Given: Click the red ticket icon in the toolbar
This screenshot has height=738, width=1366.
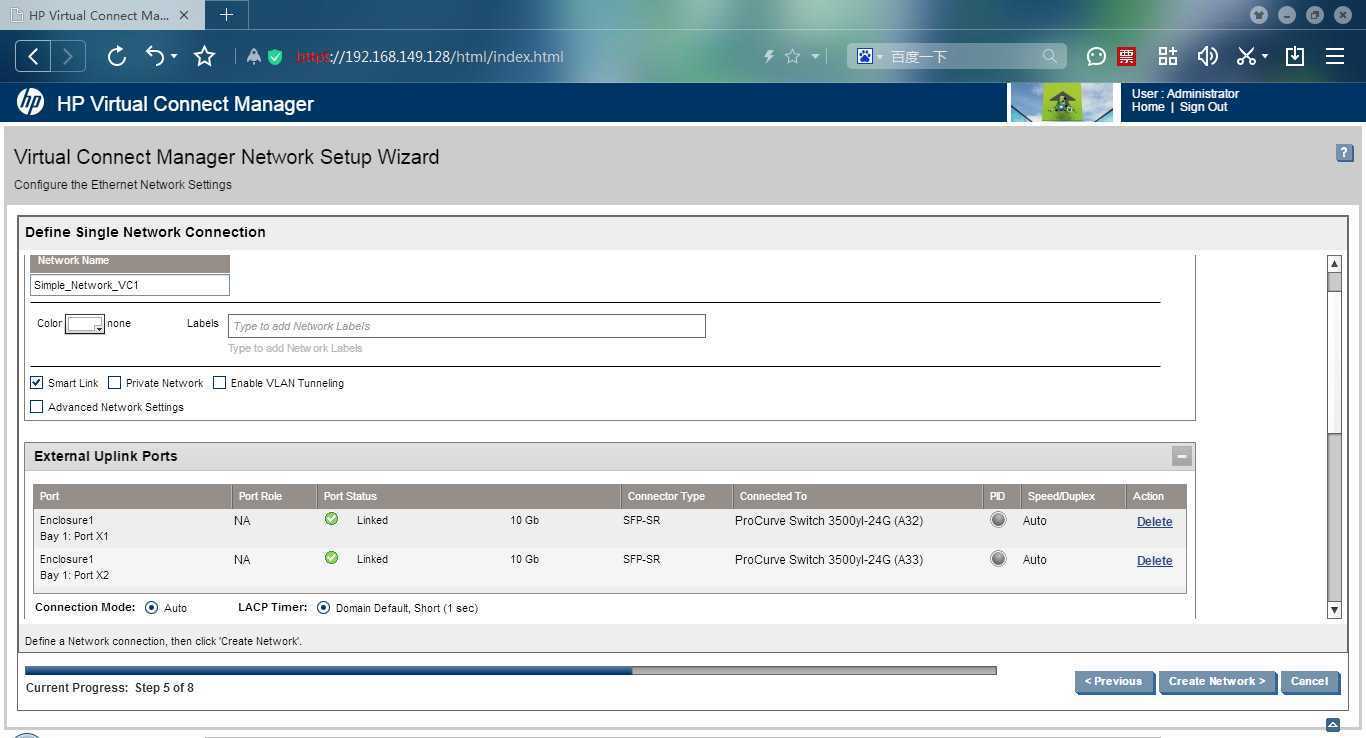Looking at the screenshot, I should pos(1127,56).
